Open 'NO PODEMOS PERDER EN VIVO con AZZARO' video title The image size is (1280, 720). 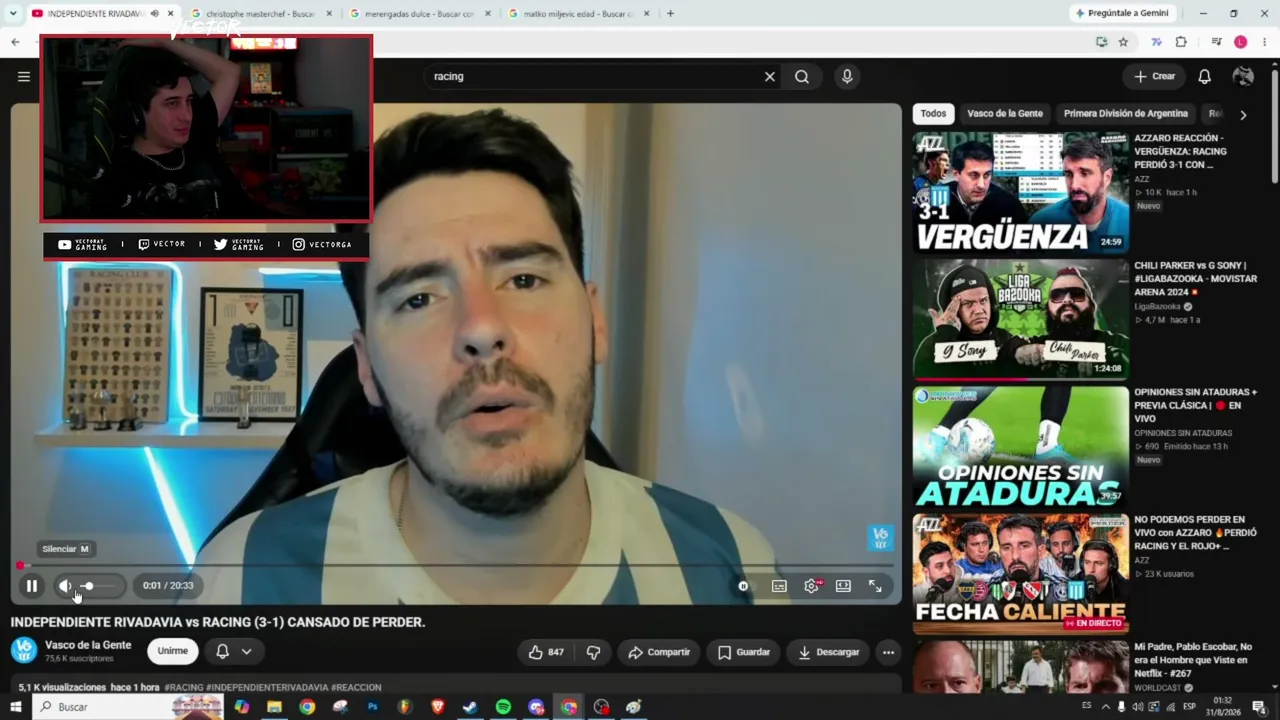pos(1195,533)
